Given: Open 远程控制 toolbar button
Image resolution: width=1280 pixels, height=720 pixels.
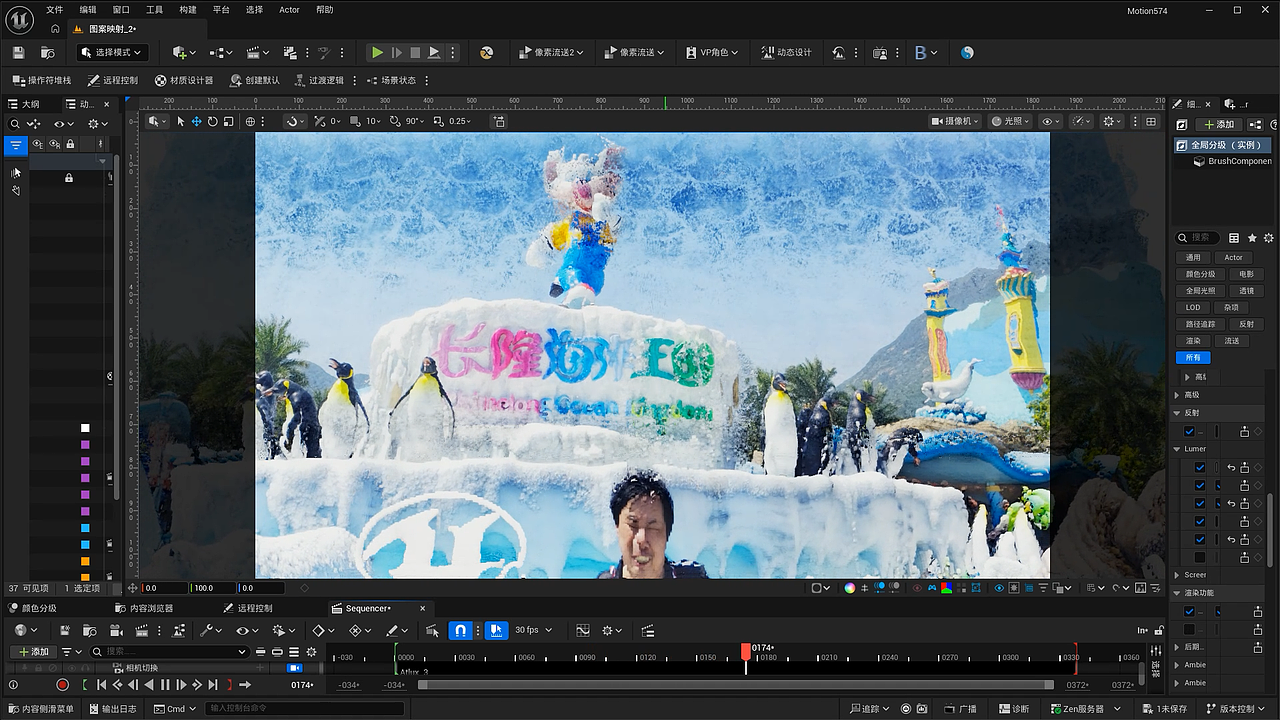Looking at the screenshot, I should click(113, 80).
